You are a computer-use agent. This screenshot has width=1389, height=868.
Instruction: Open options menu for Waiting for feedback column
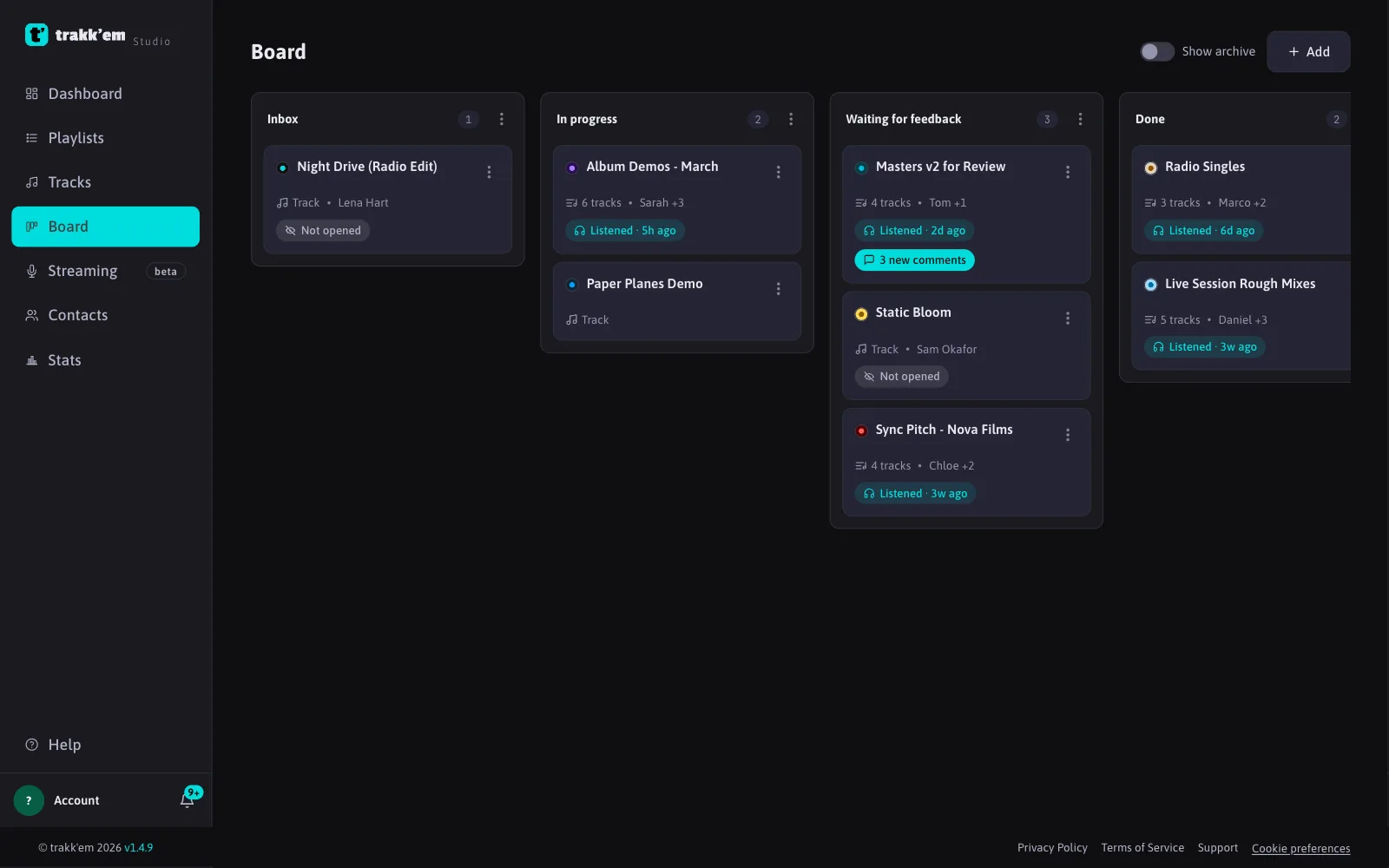click(x=1080, y=119)
